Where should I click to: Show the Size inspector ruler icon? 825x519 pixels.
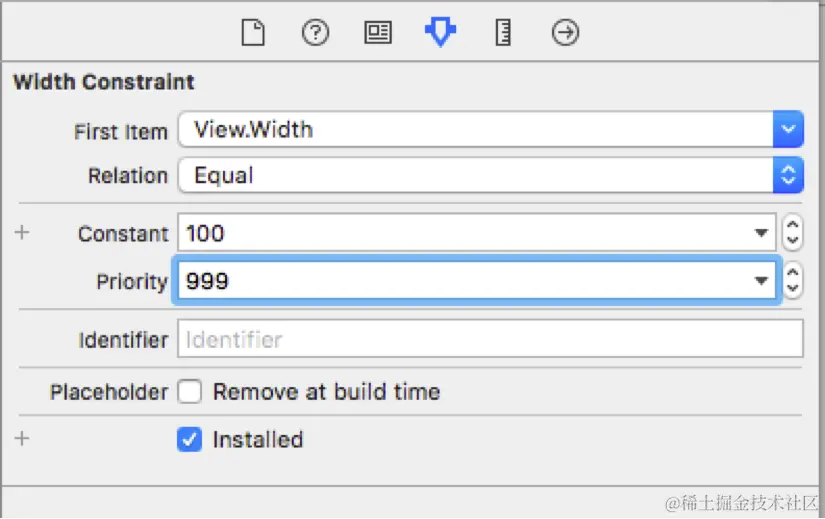[502, 33]
